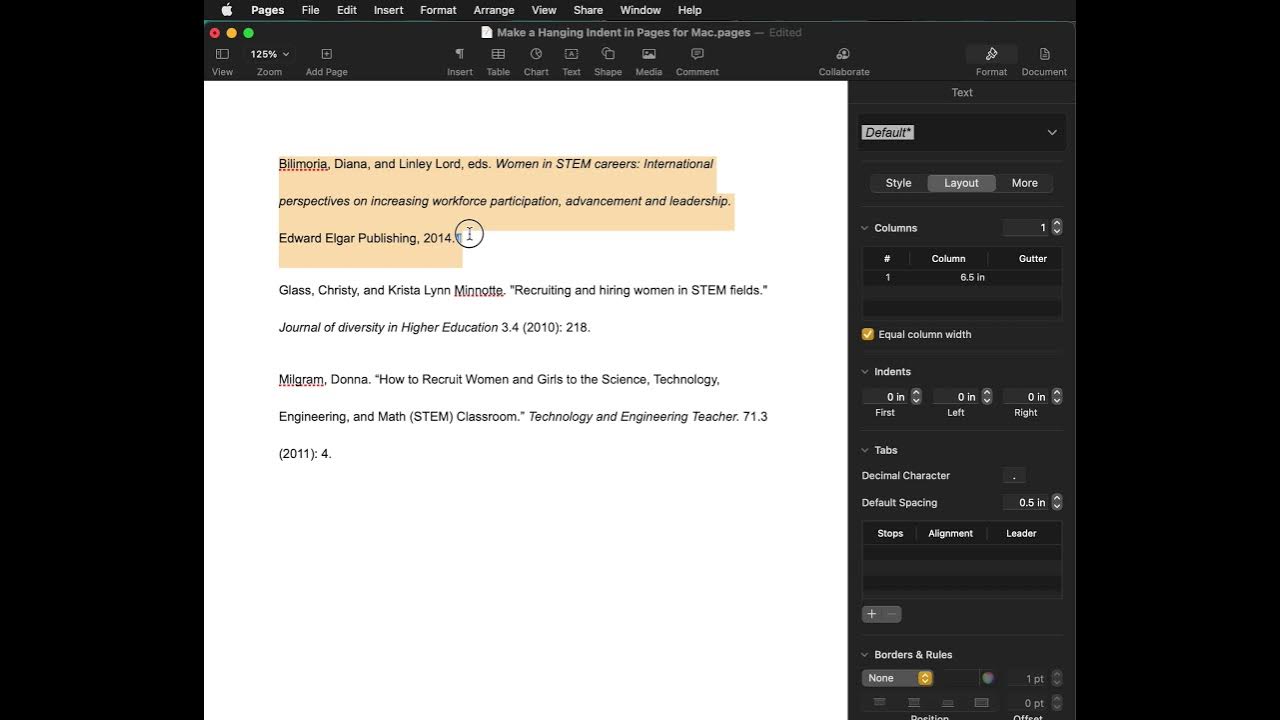The image size is (1280, 720).
Task: Adjust the Right indent stepper
Action: pyautogui.click(x=1057, y=397)
